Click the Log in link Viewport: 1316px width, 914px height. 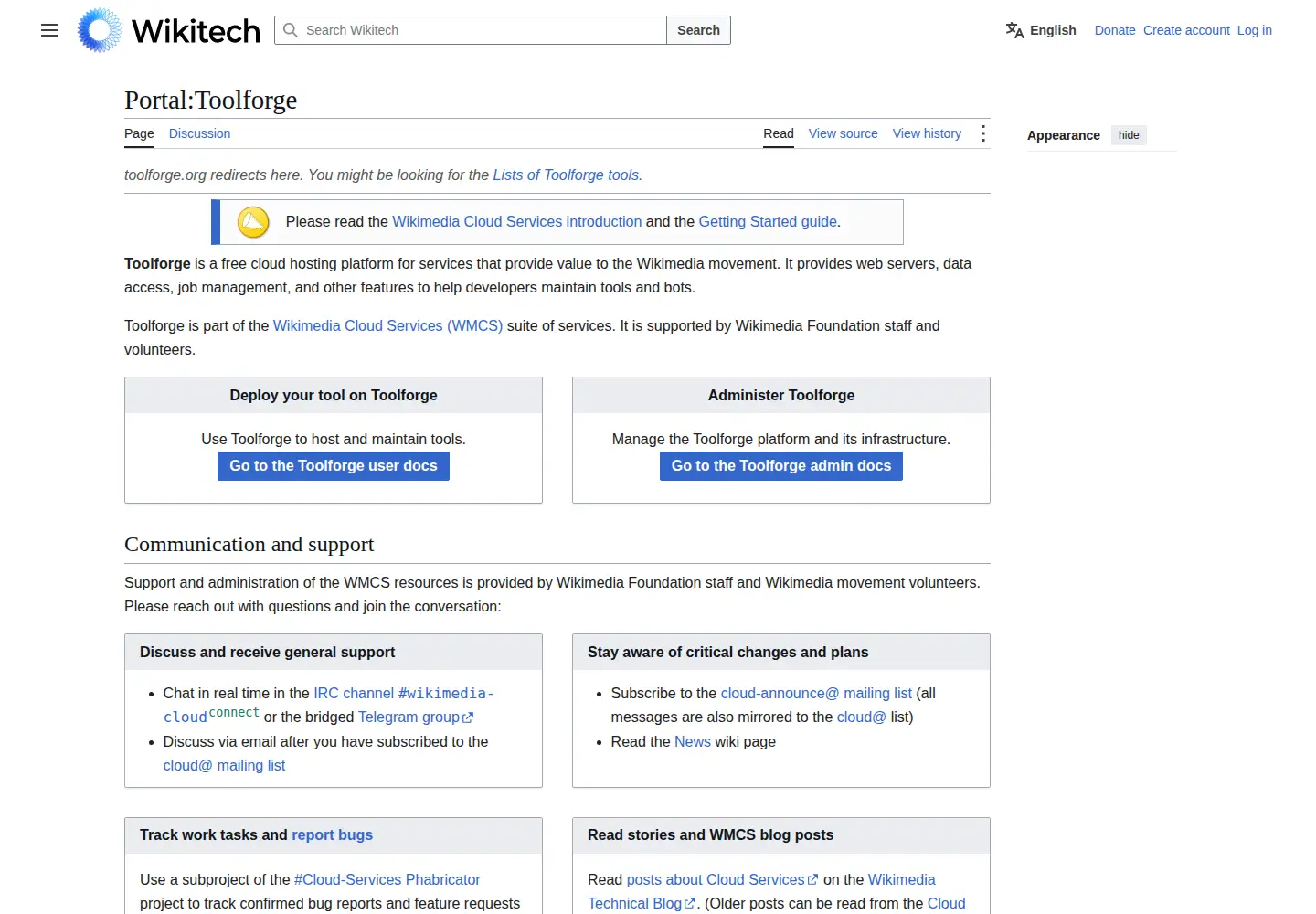tap(1255, 30)
